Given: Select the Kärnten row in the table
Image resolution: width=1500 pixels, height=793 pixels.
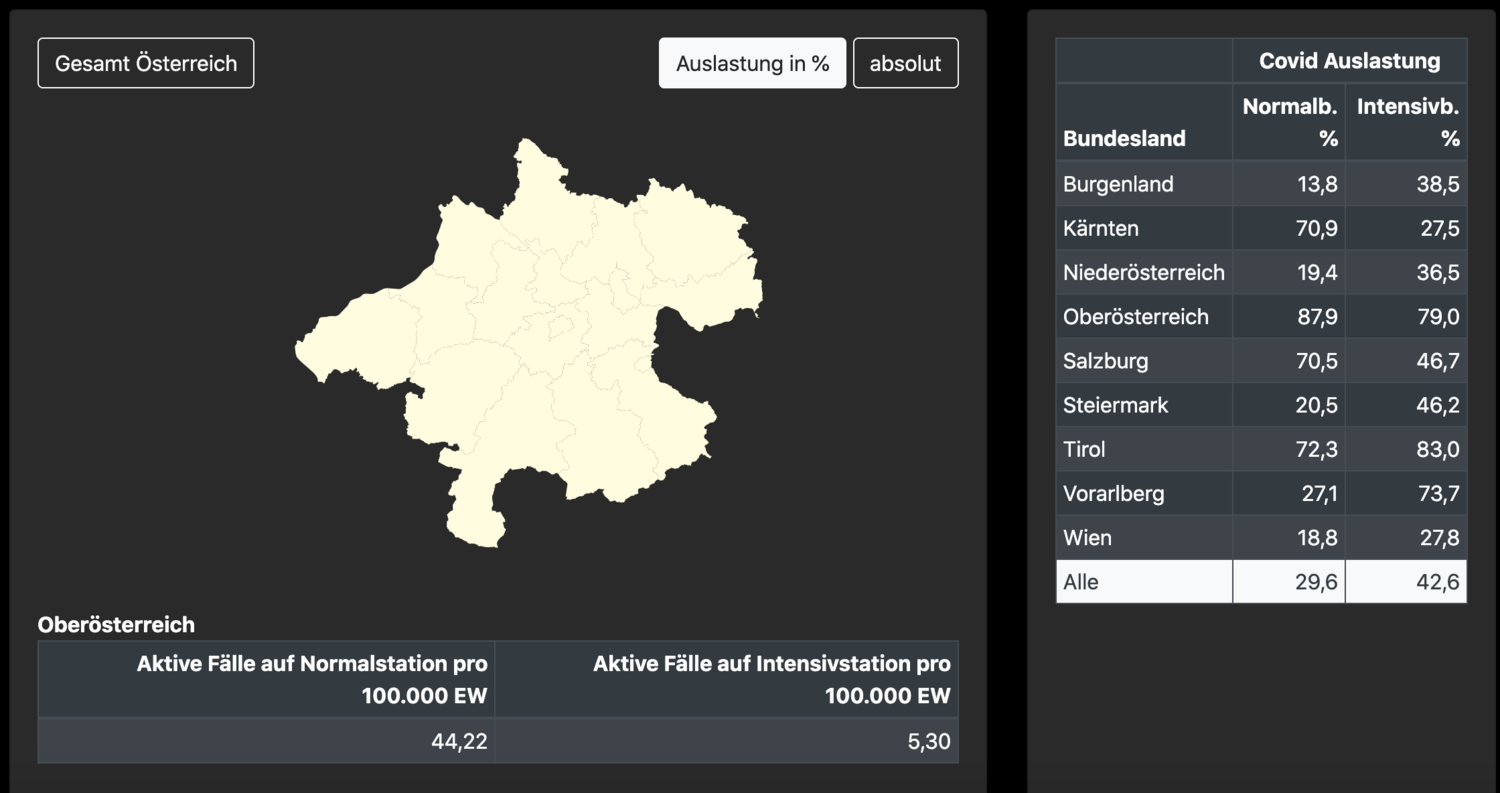Looking at the screenshot, I should (1144, 228).
